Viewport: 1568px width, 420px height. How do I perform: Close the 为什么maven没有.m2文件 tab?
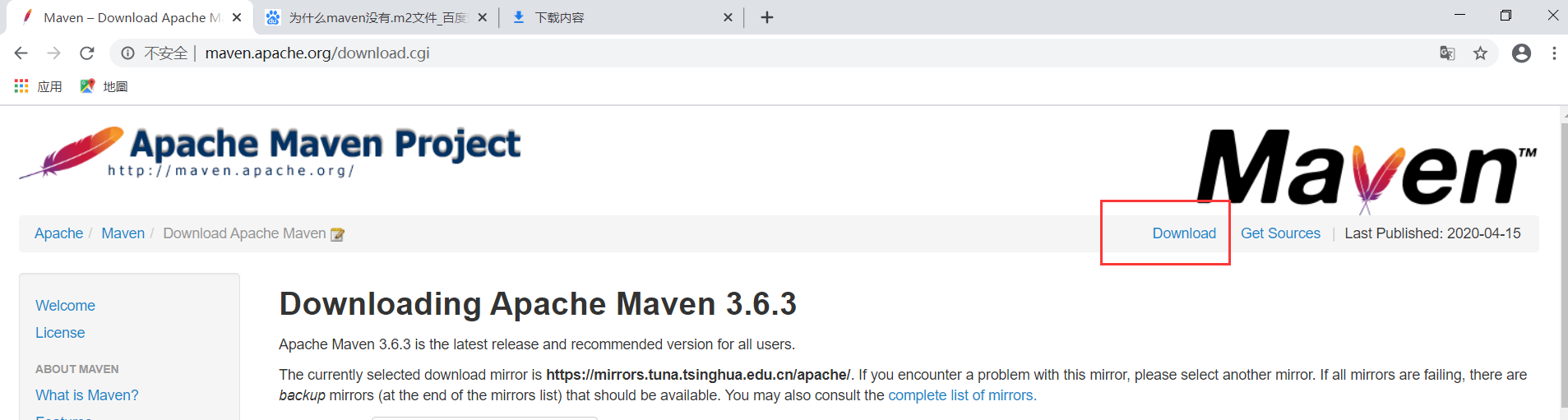[x=483, y=17]
